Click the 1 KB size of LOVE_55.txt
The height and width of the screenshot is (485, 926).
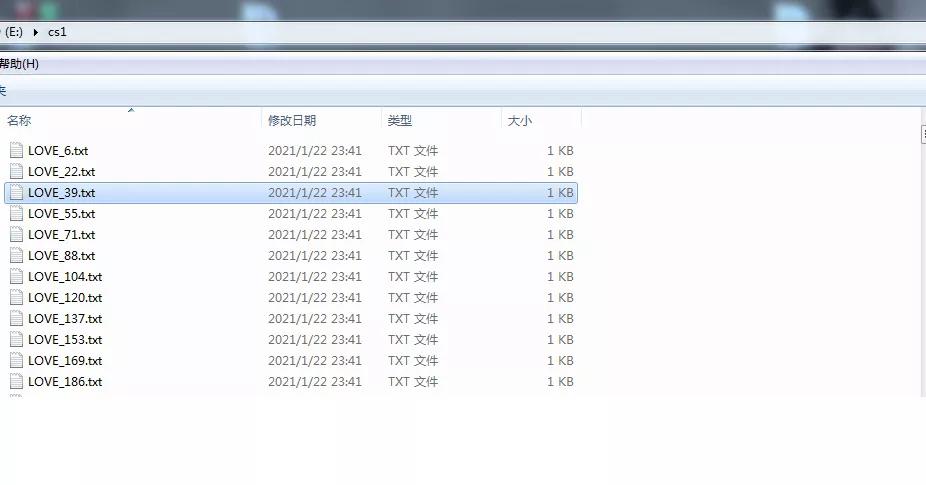[x=560, y=213]
